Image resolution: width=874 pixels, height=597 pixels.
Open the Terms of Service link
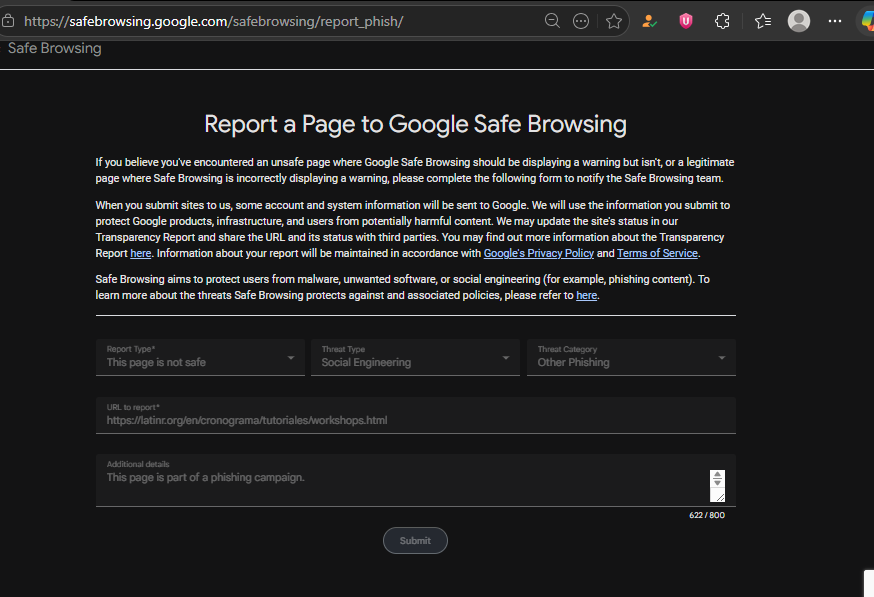click(x=657, y=253)
